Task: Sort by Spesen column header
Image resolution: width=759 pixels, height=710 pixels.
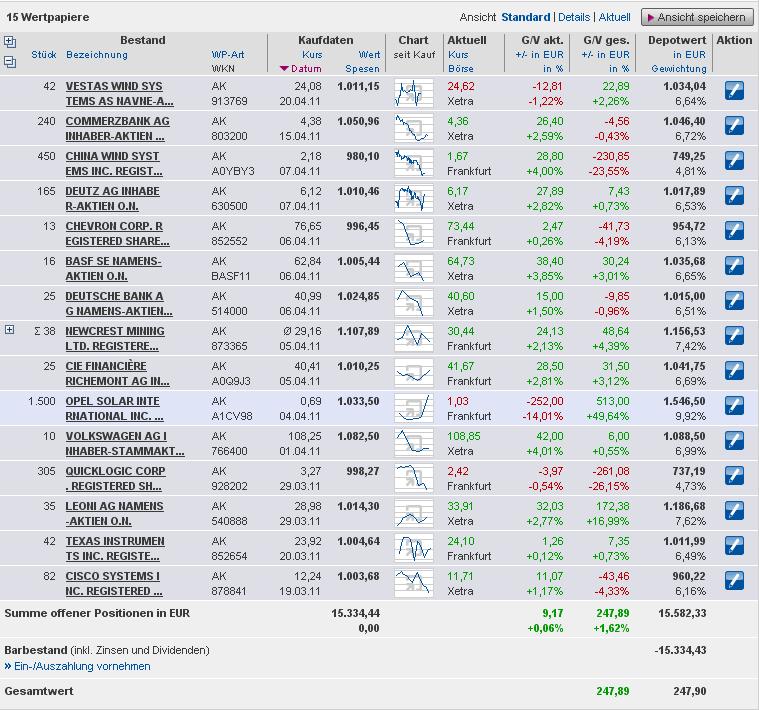Action: point(362,69)
